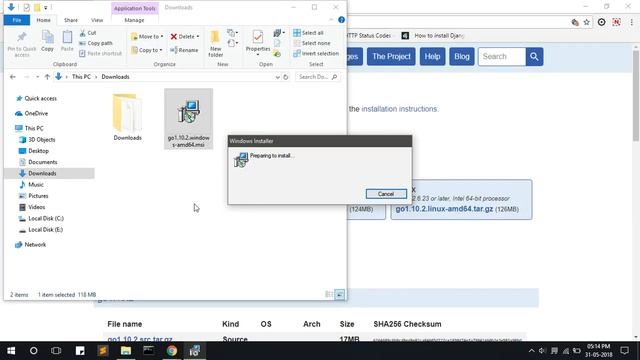Click The Project button on website
This screenshot has height=360, width=640.
391,57
